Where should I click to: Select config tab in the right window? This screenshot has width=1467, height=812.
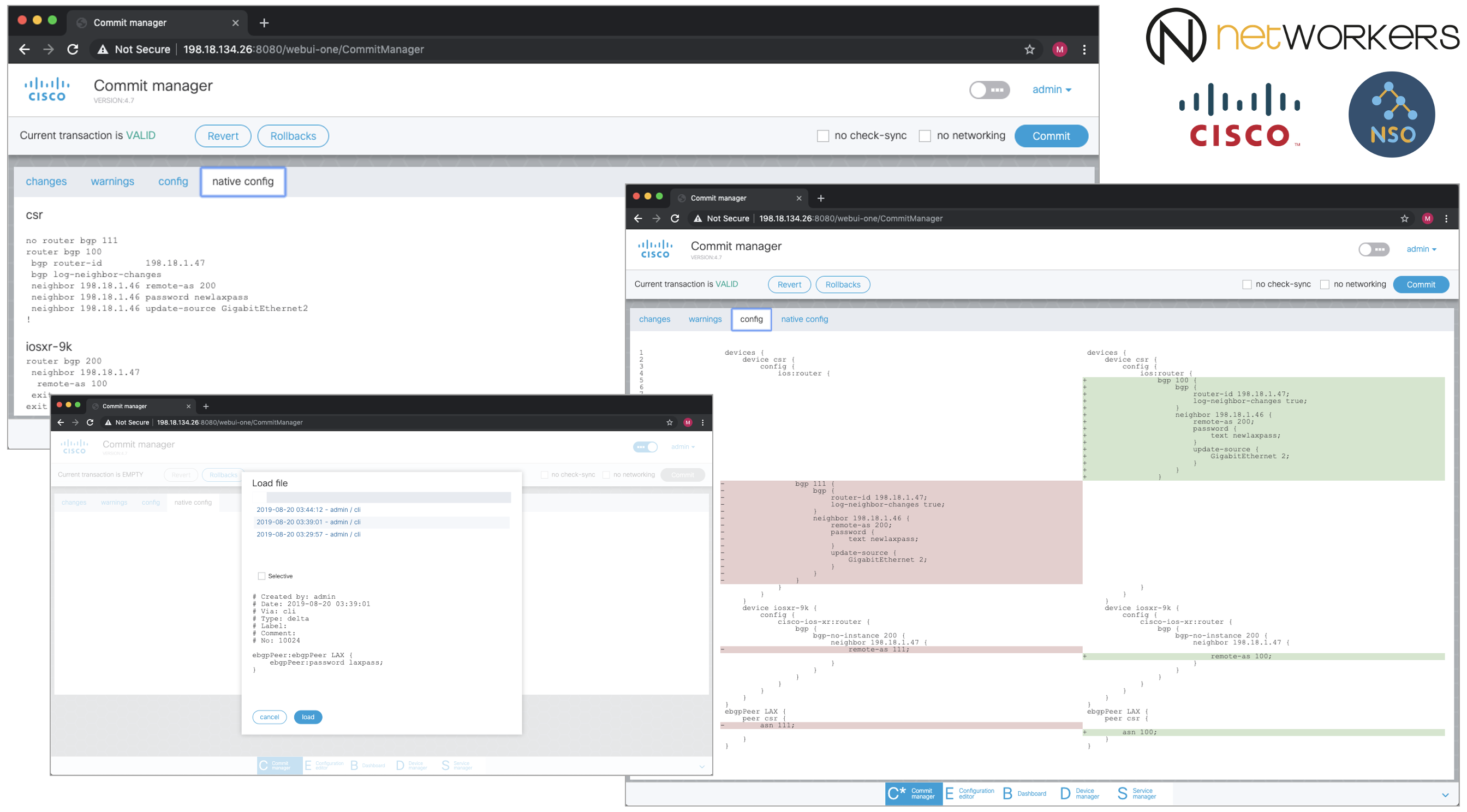point(750,319)
